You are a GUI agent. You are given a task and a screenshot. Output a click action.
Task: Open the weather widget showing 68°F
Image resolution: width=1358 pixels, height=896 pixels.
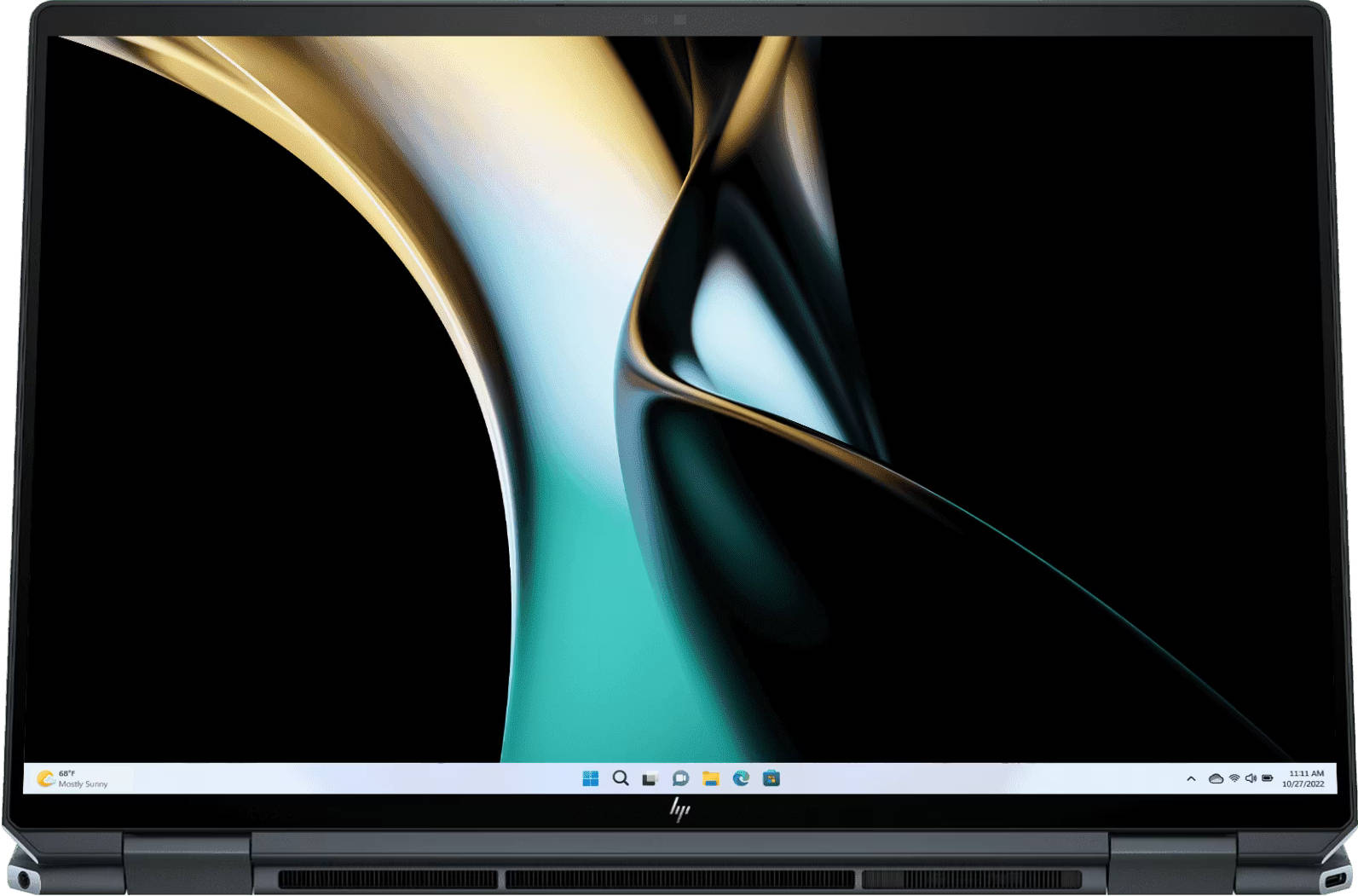pos(72,778)
